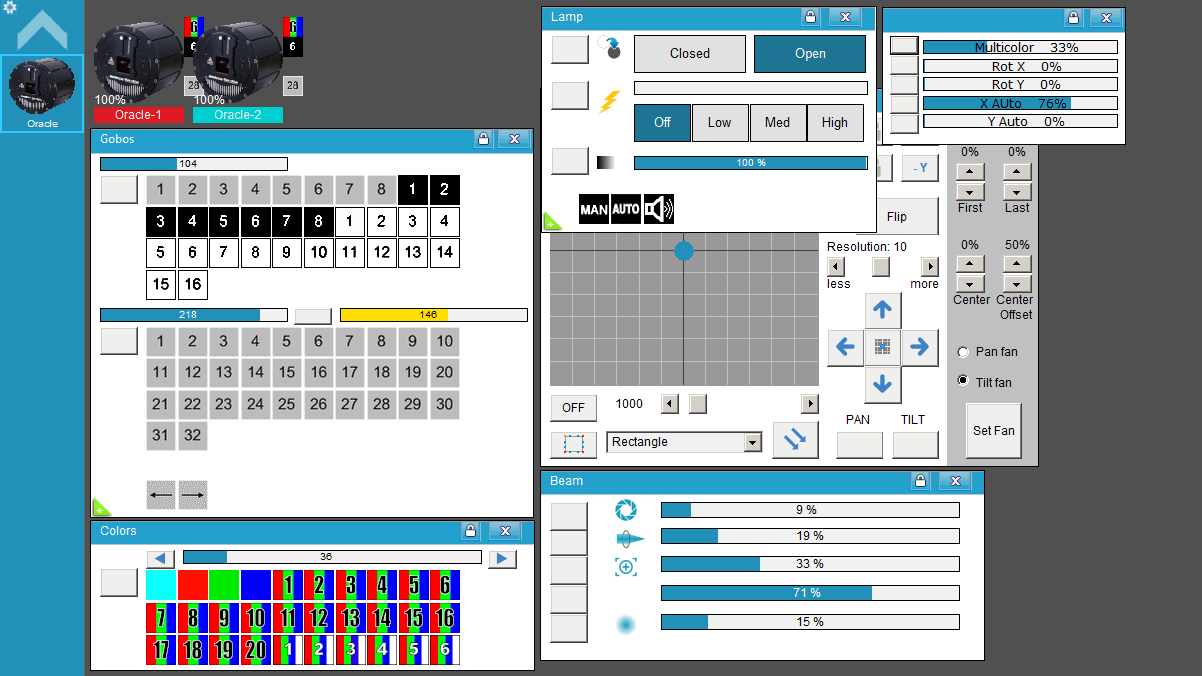Select the Oracle-1 fixture label

(138, 115)
